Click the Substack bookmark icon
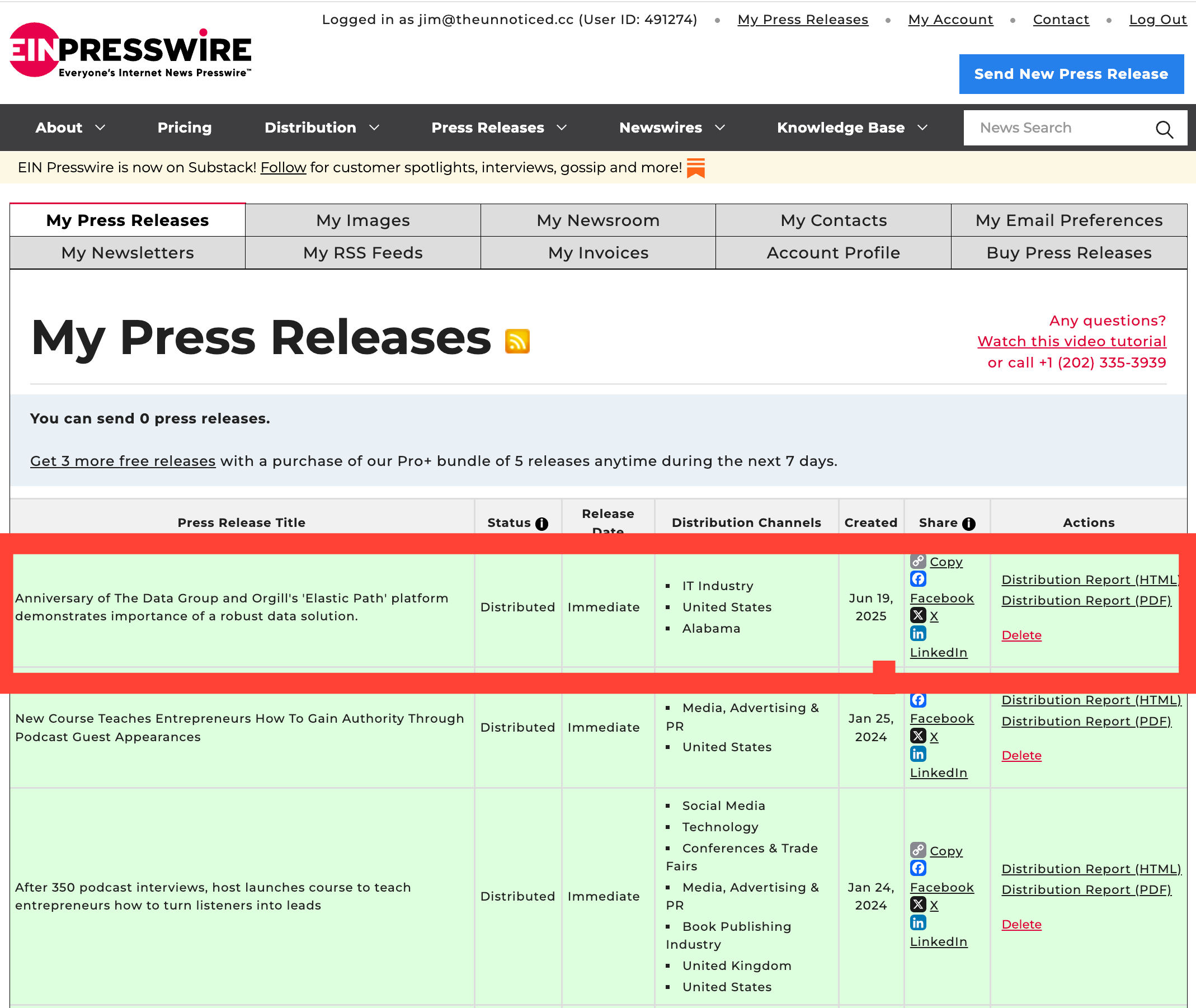The image size is (1196, 1008). point(695,168)
